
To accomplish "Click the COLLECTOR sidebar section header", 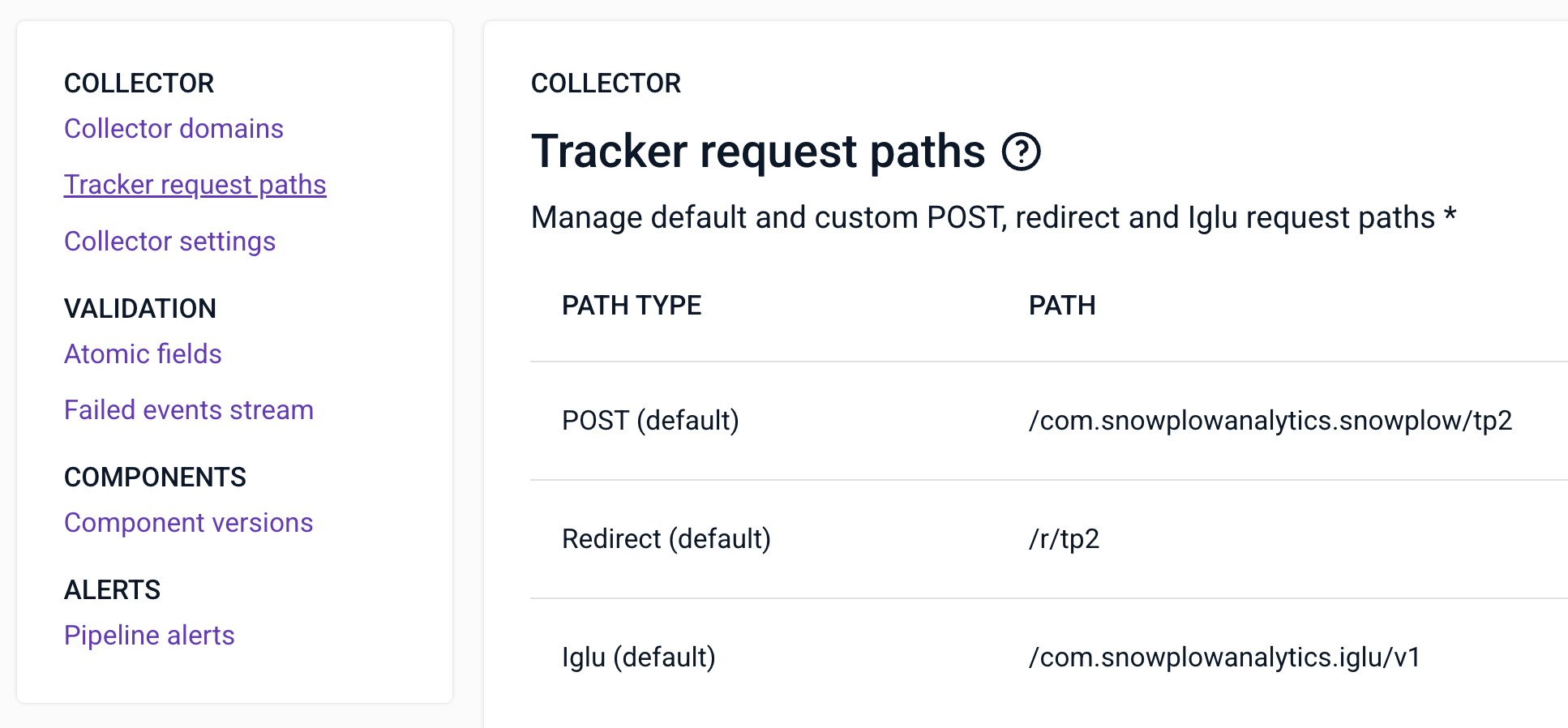I will [x=139, y=84].
